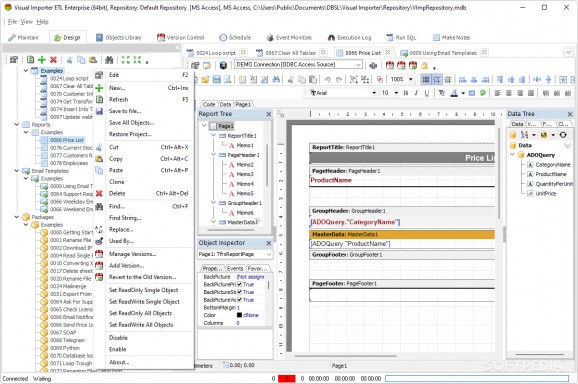Click the black Color clNone swatch
The image size is (578, 384).
point(239,315)
